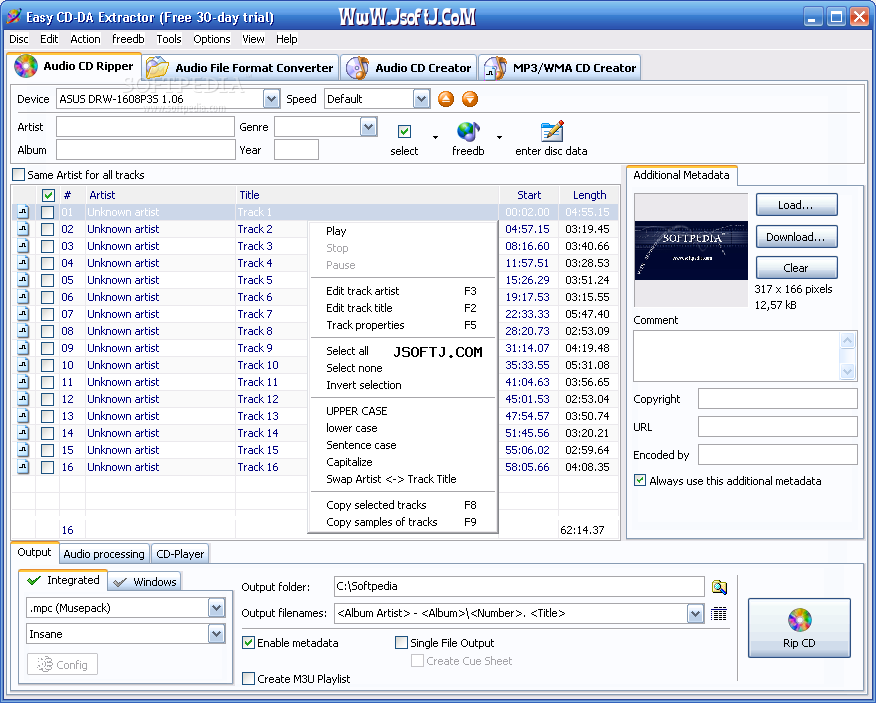876x703 pixels.
Task: Click the application icon in the title bar
Action: pos(14,17)
